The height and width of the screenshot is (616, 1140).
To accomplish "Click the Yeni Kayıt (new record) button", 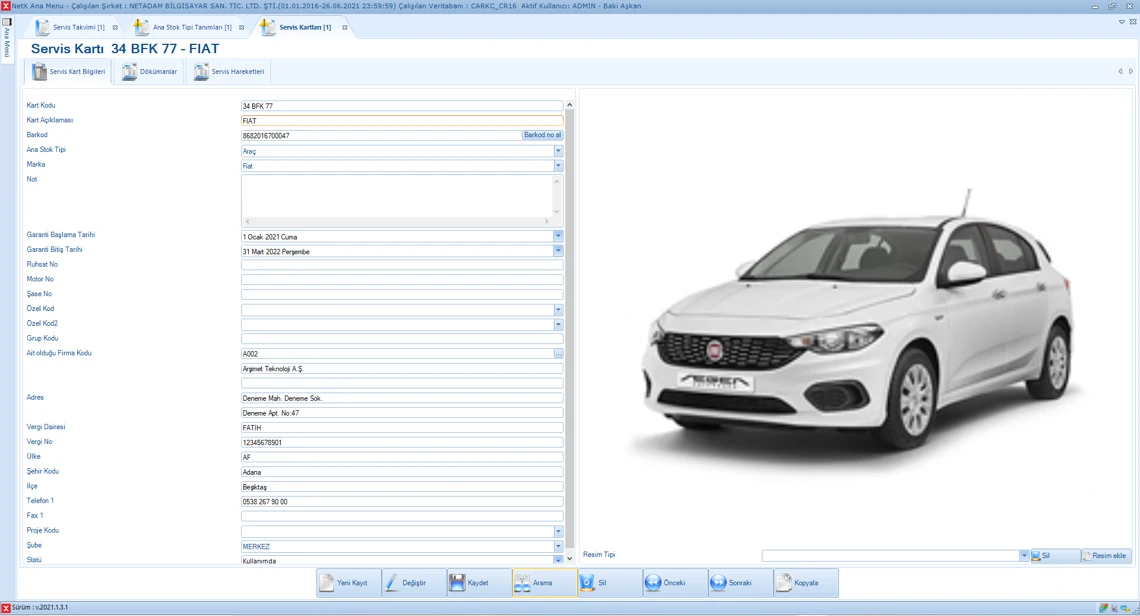I will point(349,583).
